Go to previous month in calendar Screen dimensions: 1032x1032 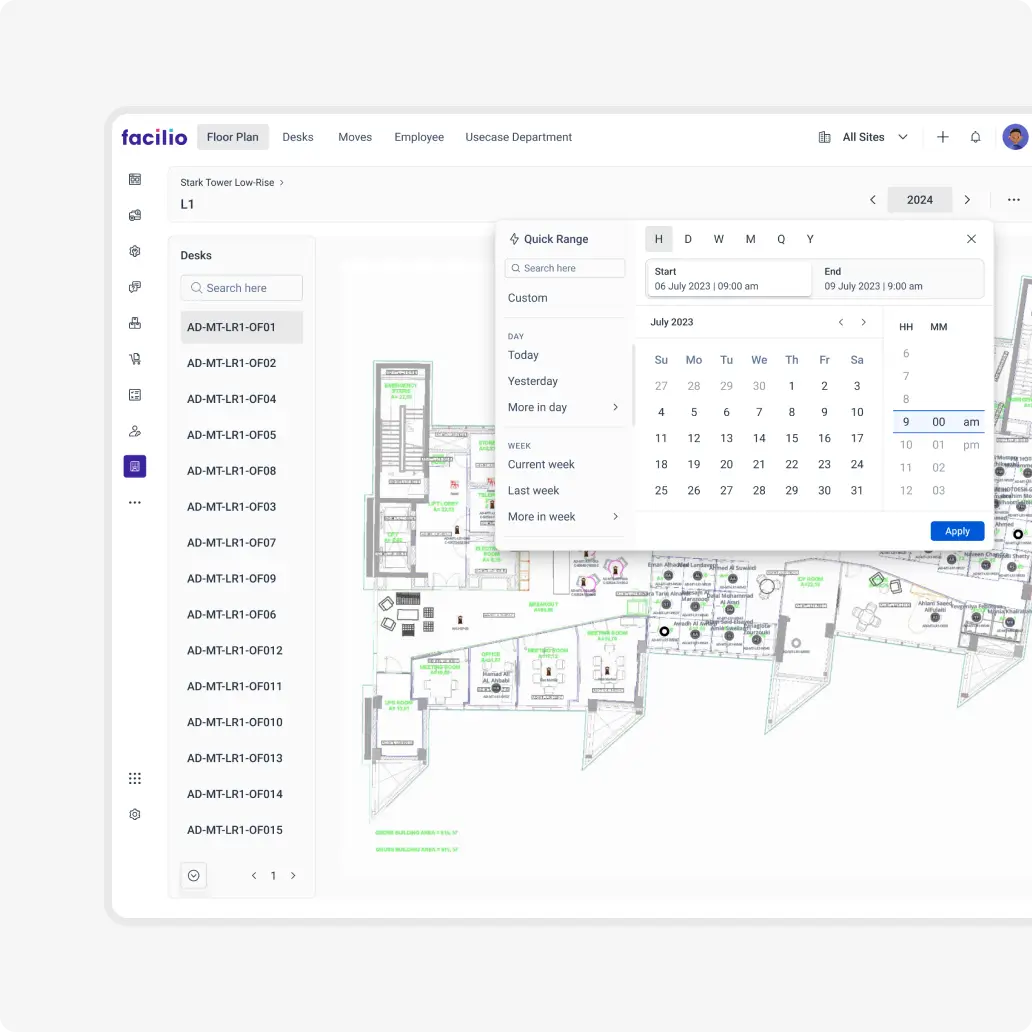point(840,322)
